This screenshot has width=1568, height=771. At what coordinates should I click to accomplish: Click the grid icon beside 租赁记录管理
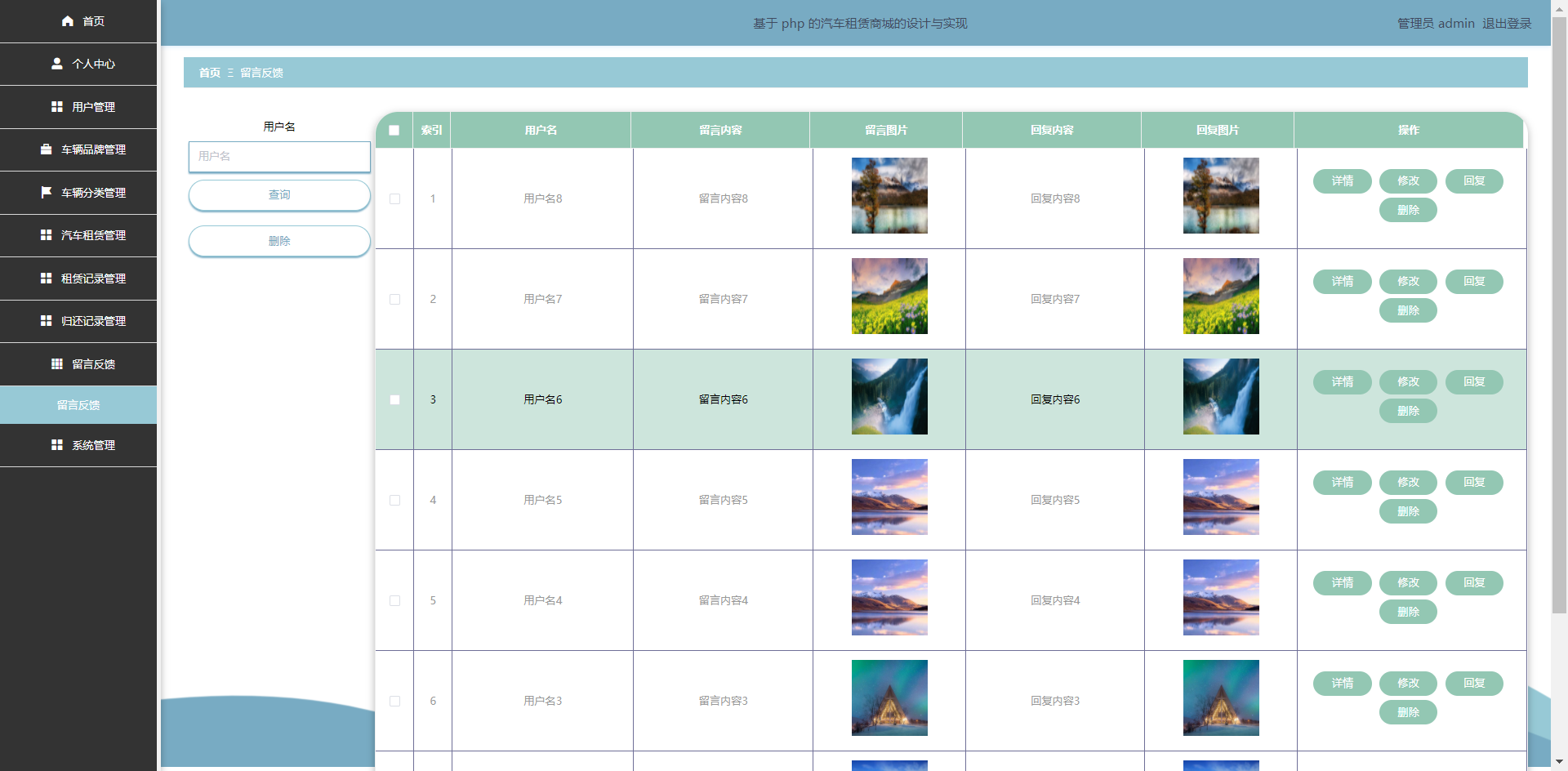pyautogui.click(x=47, y=279)
